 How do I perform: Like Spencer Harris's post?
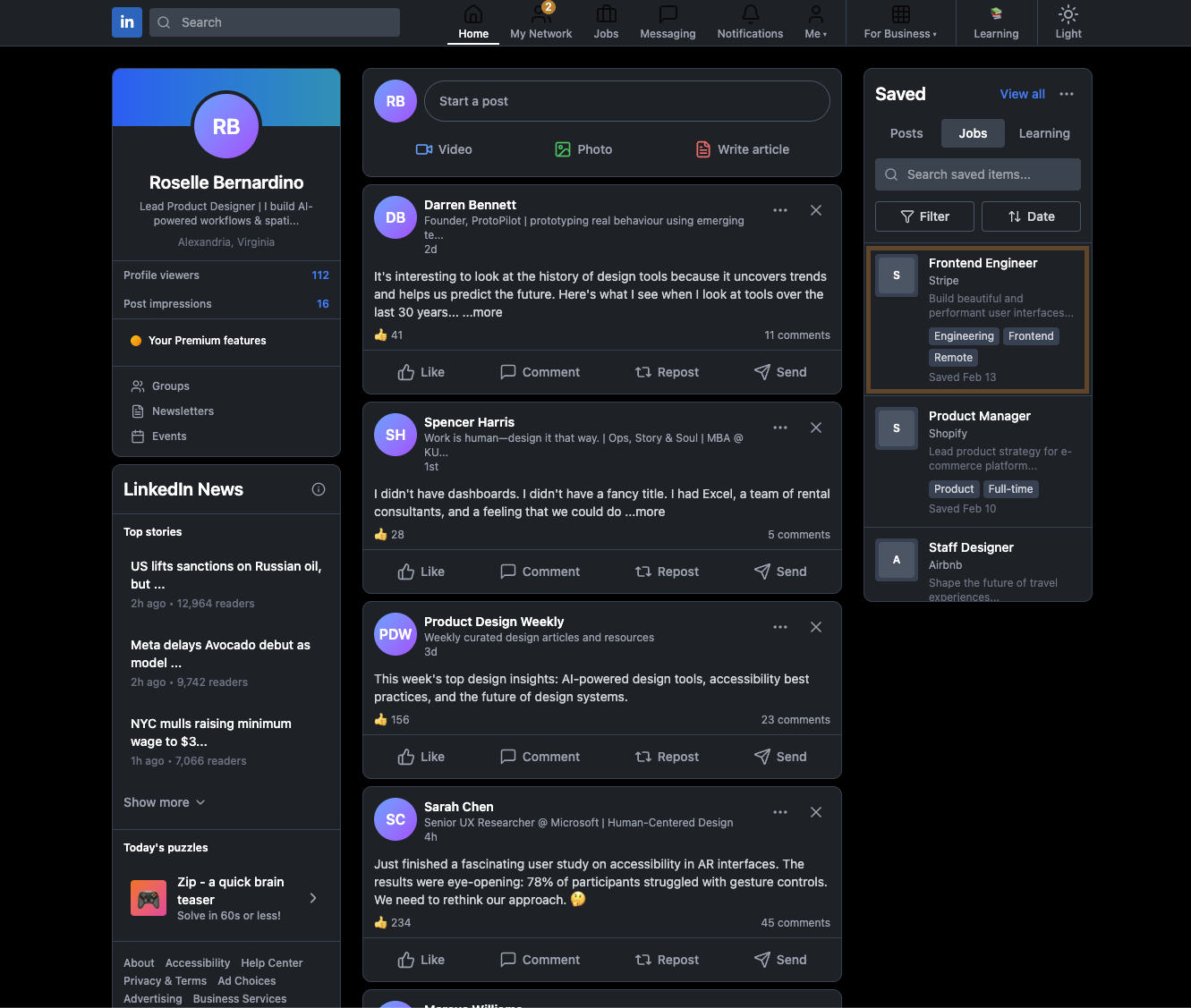(x=421, y=572)
